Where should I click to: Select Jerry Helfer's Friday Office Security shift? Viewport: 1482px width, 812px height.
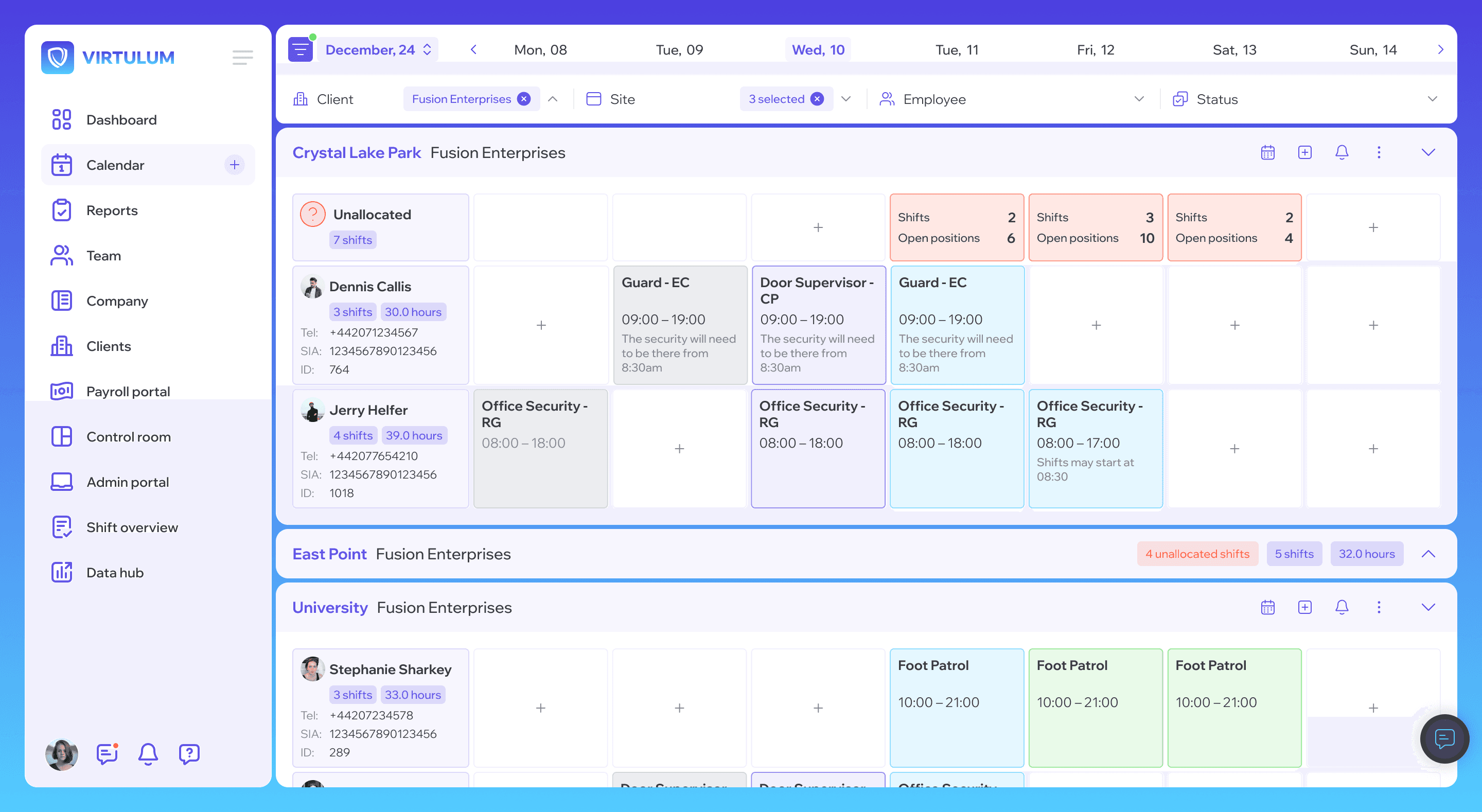pos(1096,449)
